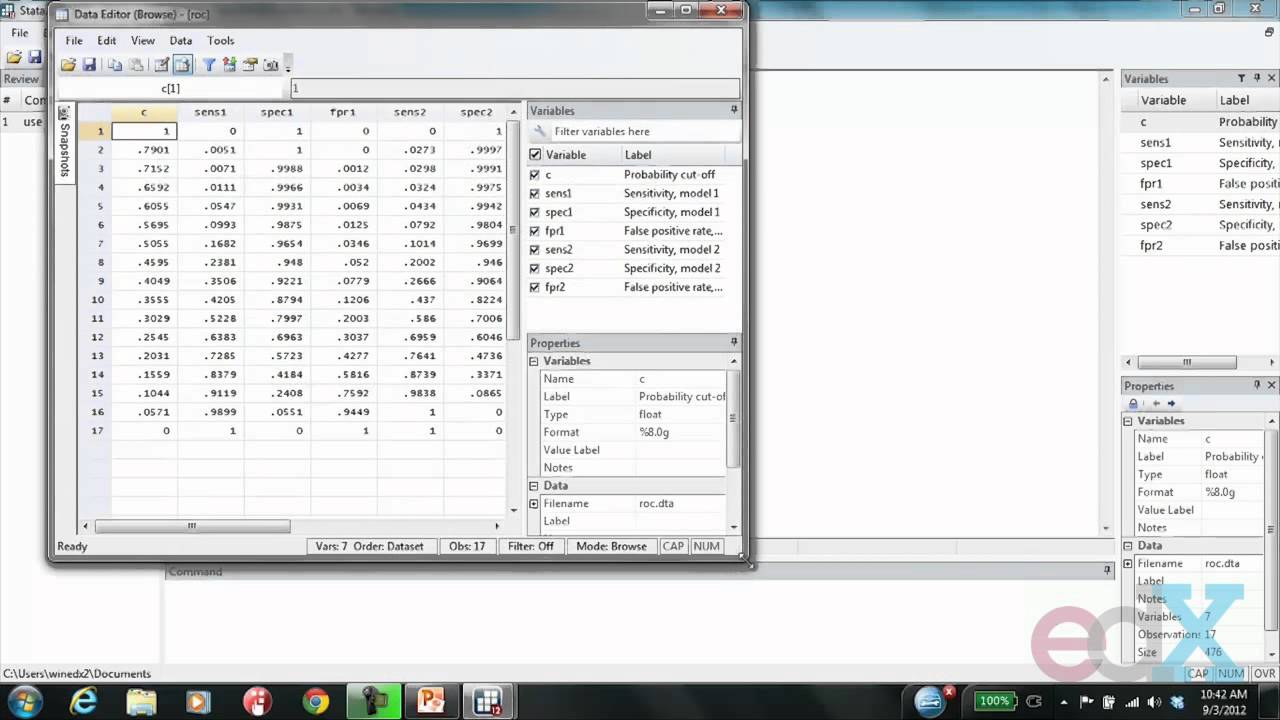1280x720 pixels.
Task: Click the Variable column header in main Variables pane
Action: coord(1164,100)
